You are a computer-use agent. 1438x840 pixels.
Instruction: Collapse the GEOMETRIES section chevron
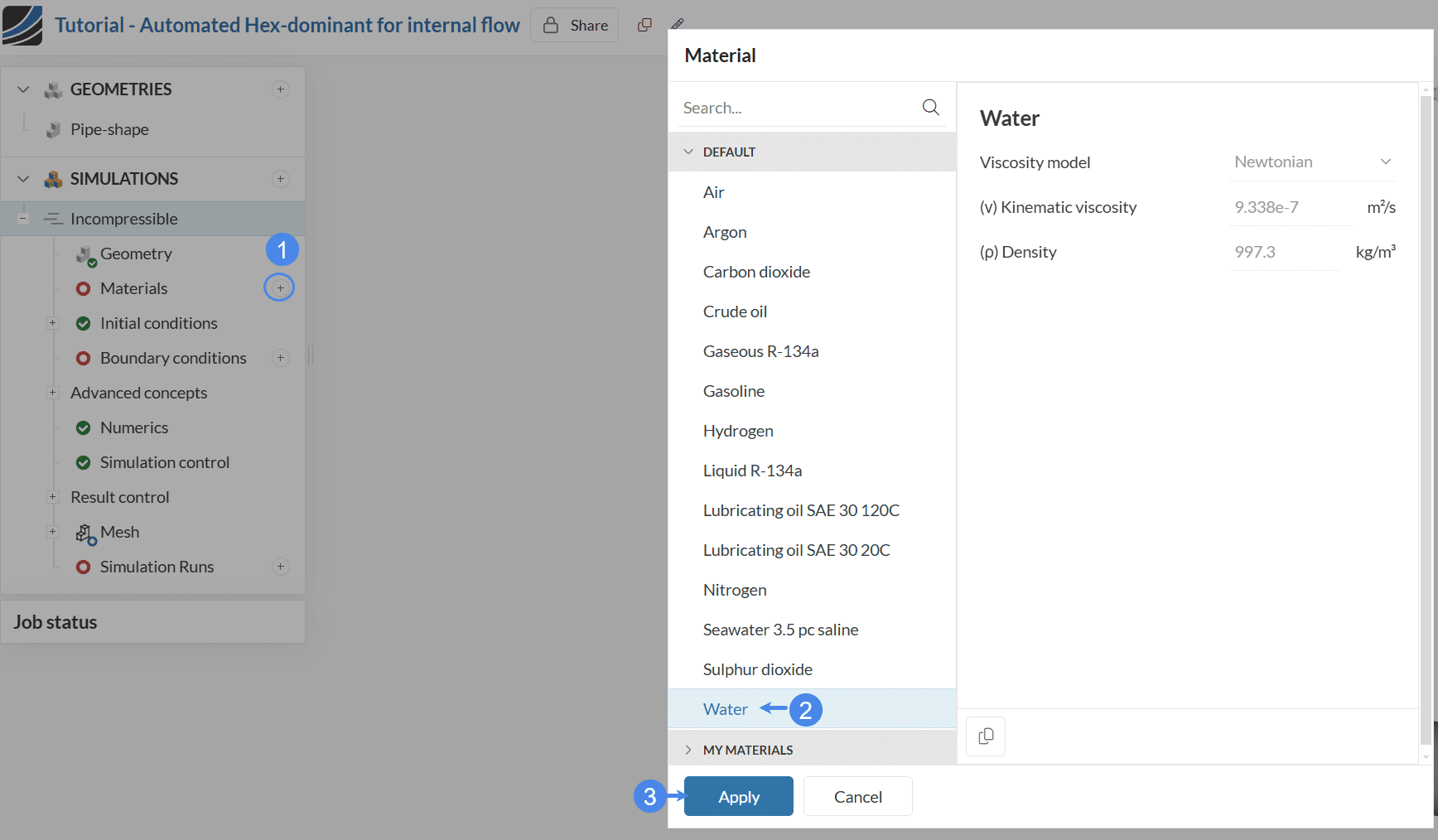[x=23, y=89]
